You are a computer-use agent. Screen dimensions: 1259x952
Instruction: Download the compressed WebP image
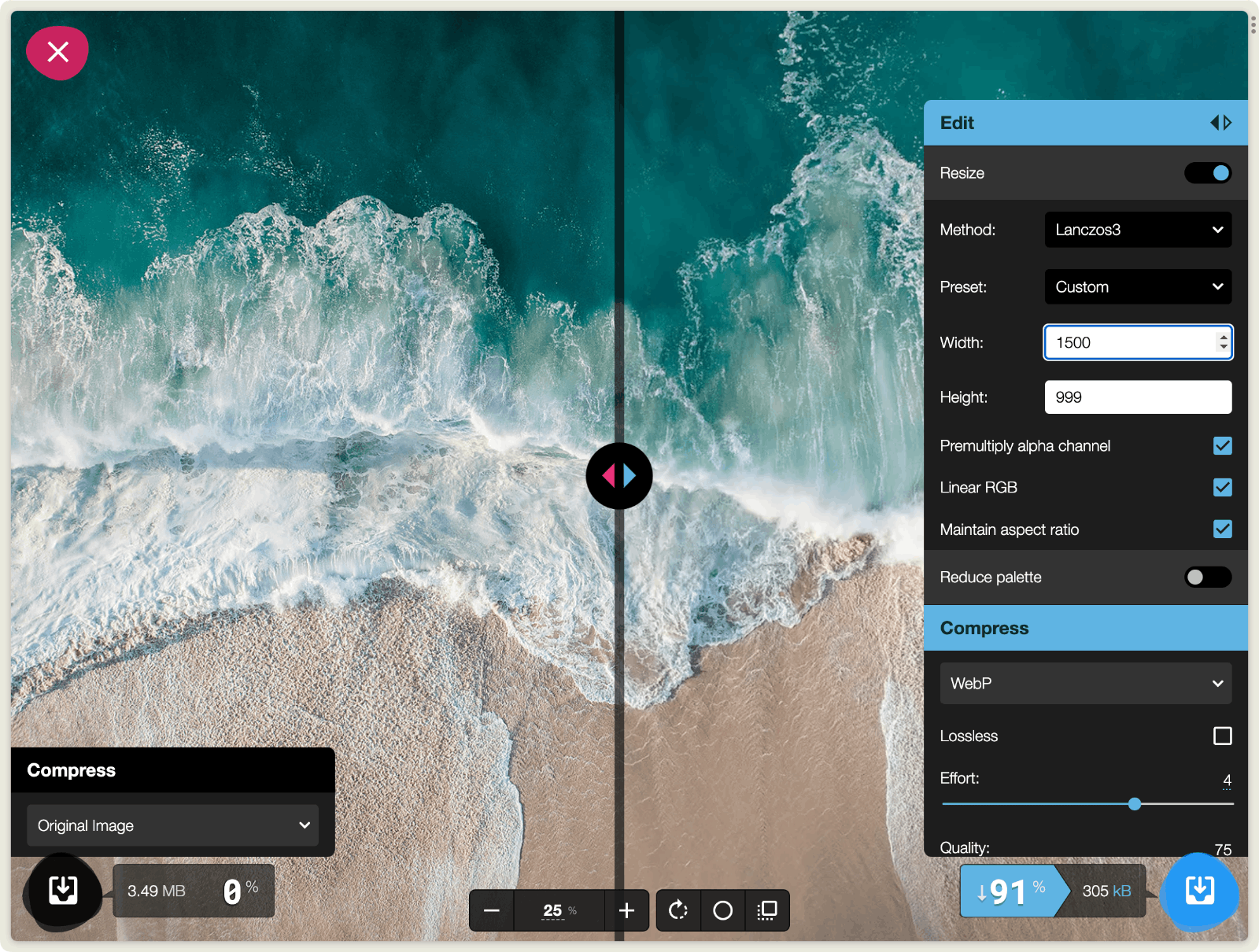(1199, 891)
